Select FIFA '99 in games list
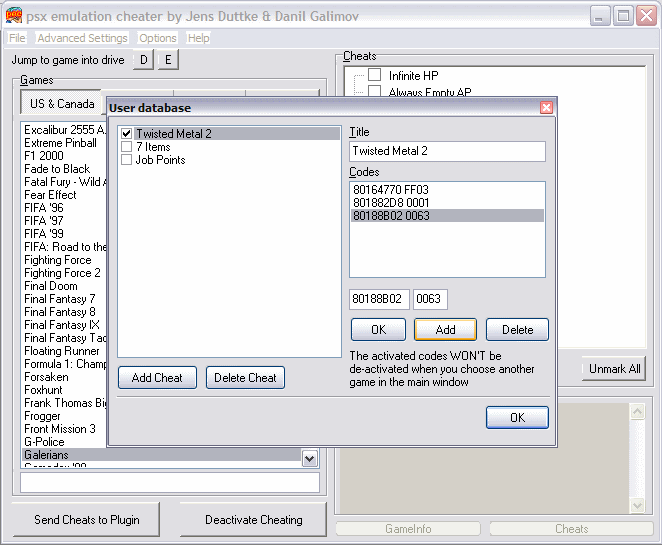Screen dimensions: 662x545 pos(44,234)
